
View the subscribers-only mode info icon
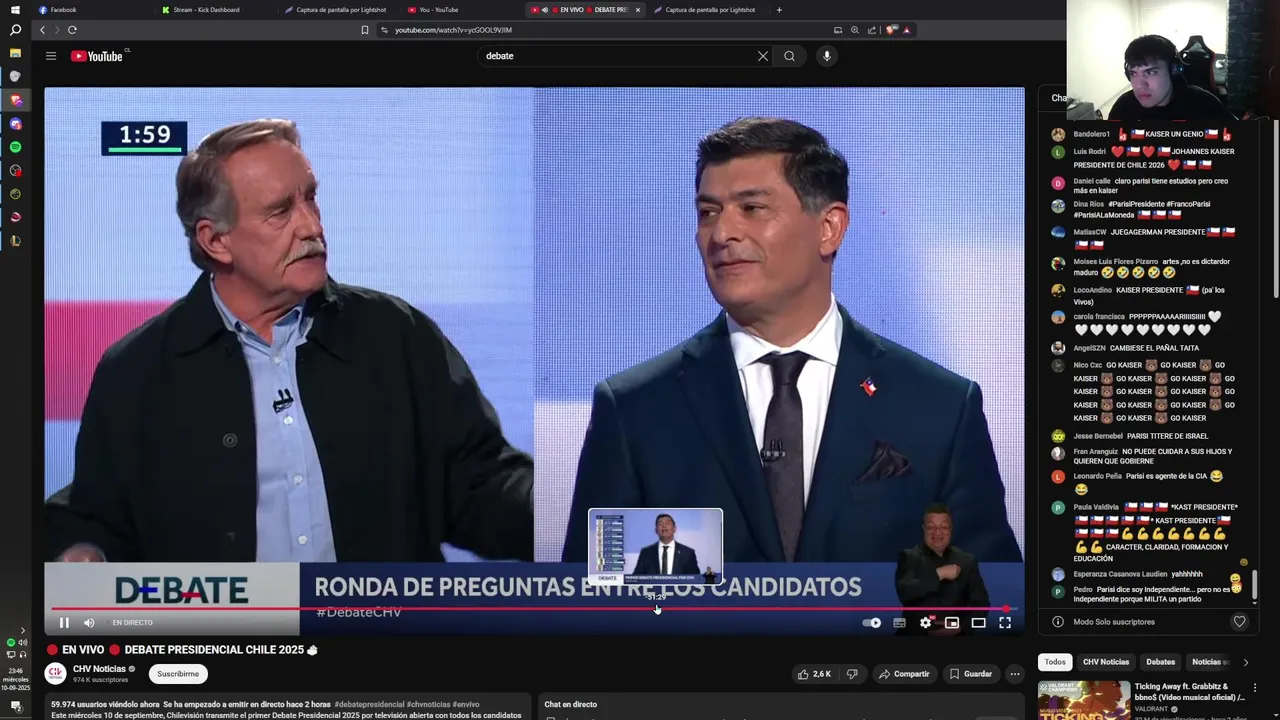tap(1058, 622)
